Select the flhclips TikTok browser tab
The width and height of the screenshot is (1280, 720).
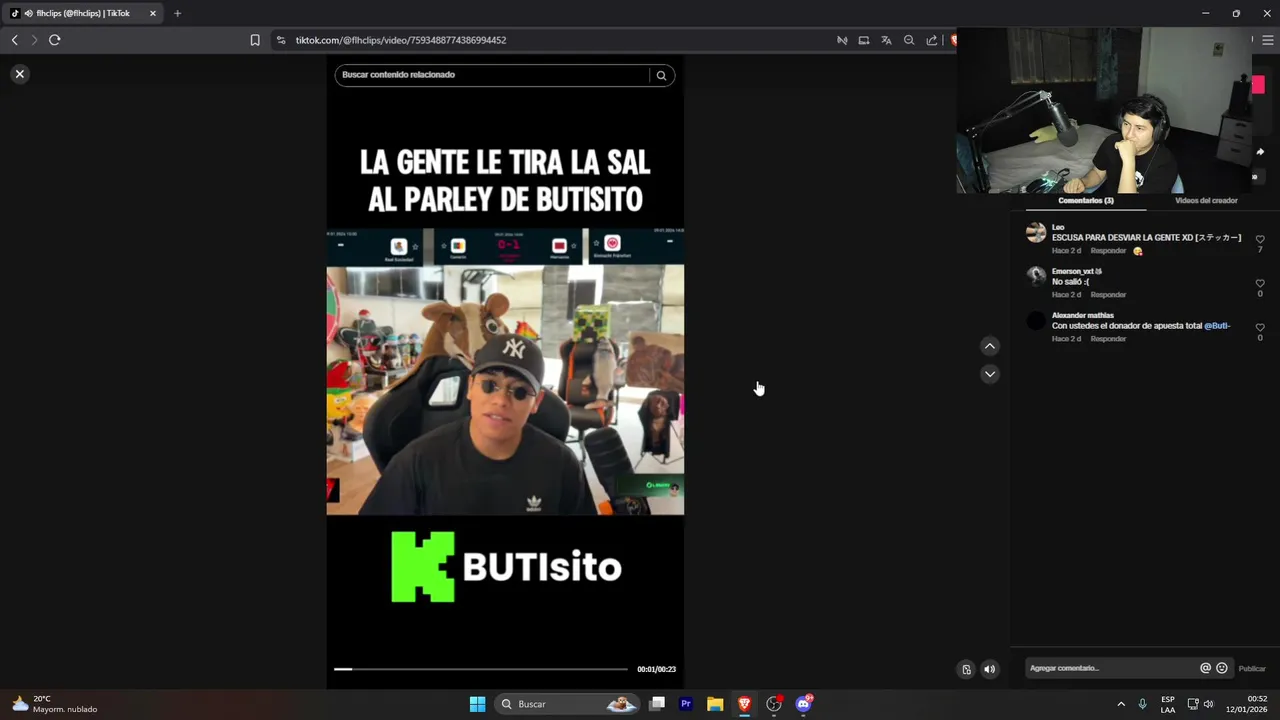click(x=83, y=13)
